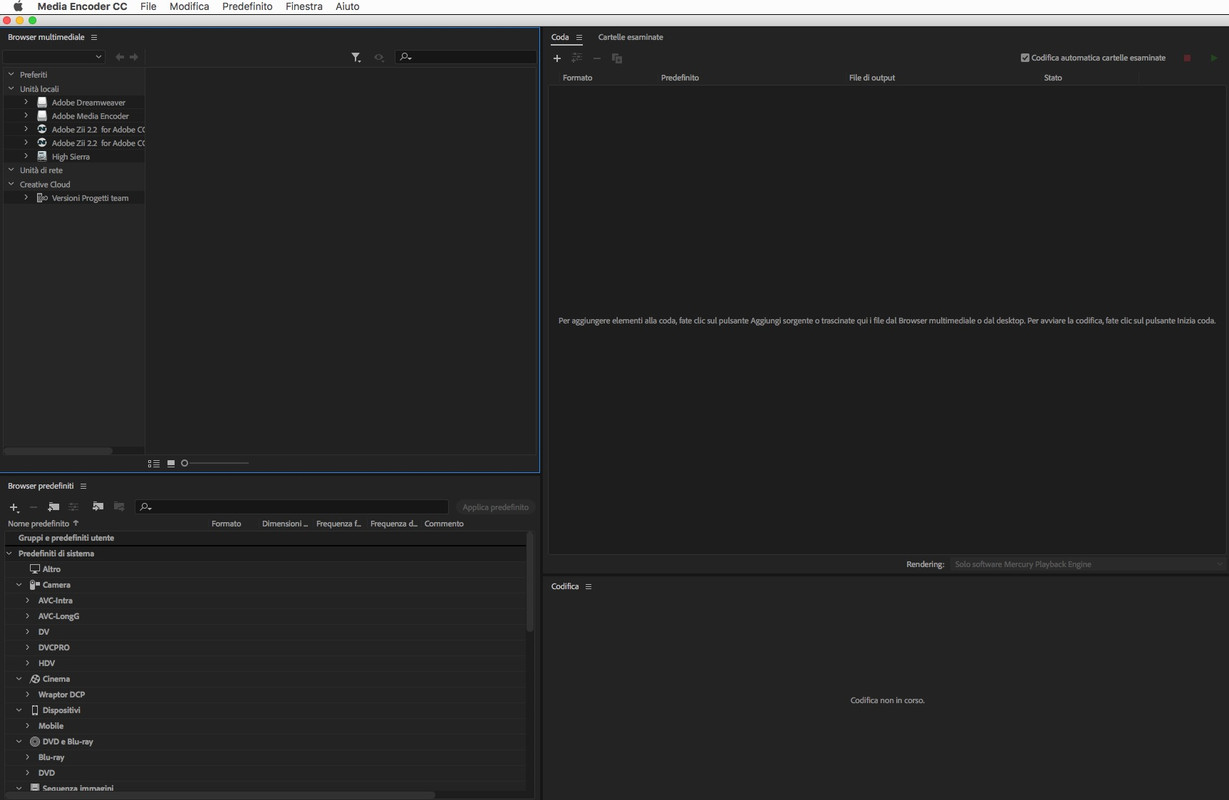The height and width of the screenshot is (800, 1229).
Task: Click the Formato column header in presets
Action: (226, 523)
